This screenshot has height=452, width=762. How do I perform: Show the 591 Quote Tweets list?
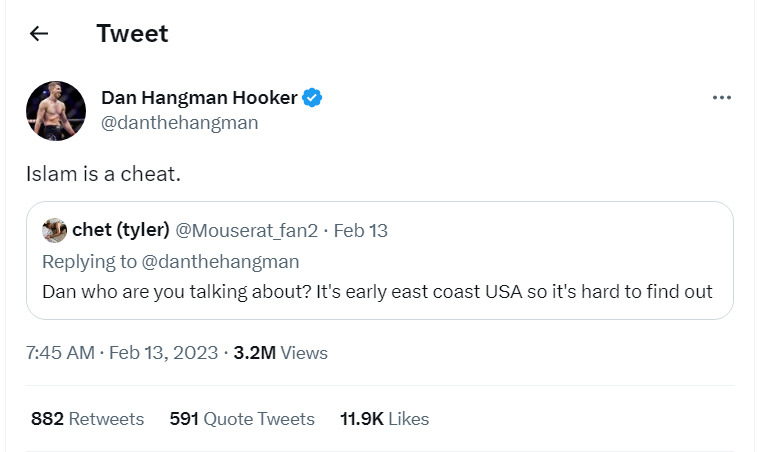tap(242, 418)
